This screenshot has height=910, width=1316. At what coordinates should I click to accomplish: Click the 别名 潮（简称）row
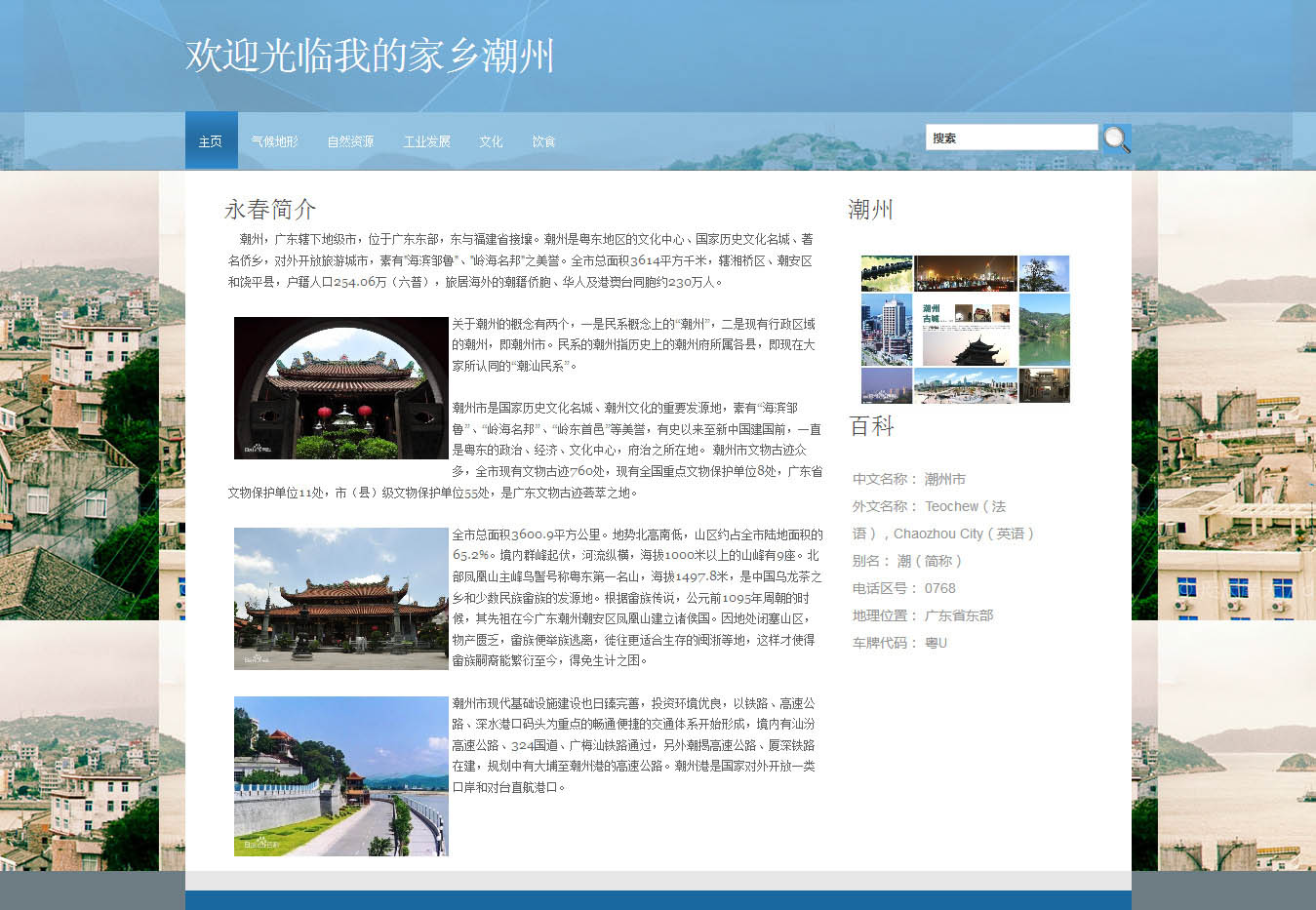(907, 561)
